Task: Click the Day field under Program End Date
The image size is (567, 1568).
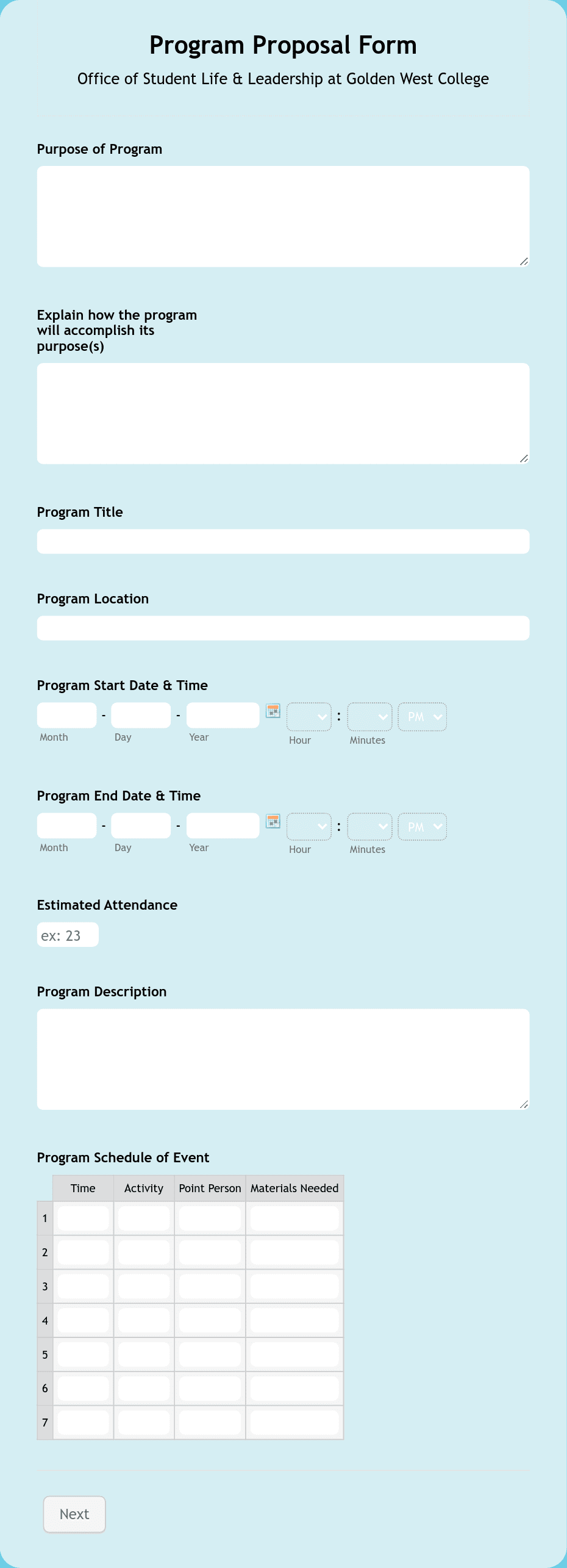Action: [x=141, y=825]
